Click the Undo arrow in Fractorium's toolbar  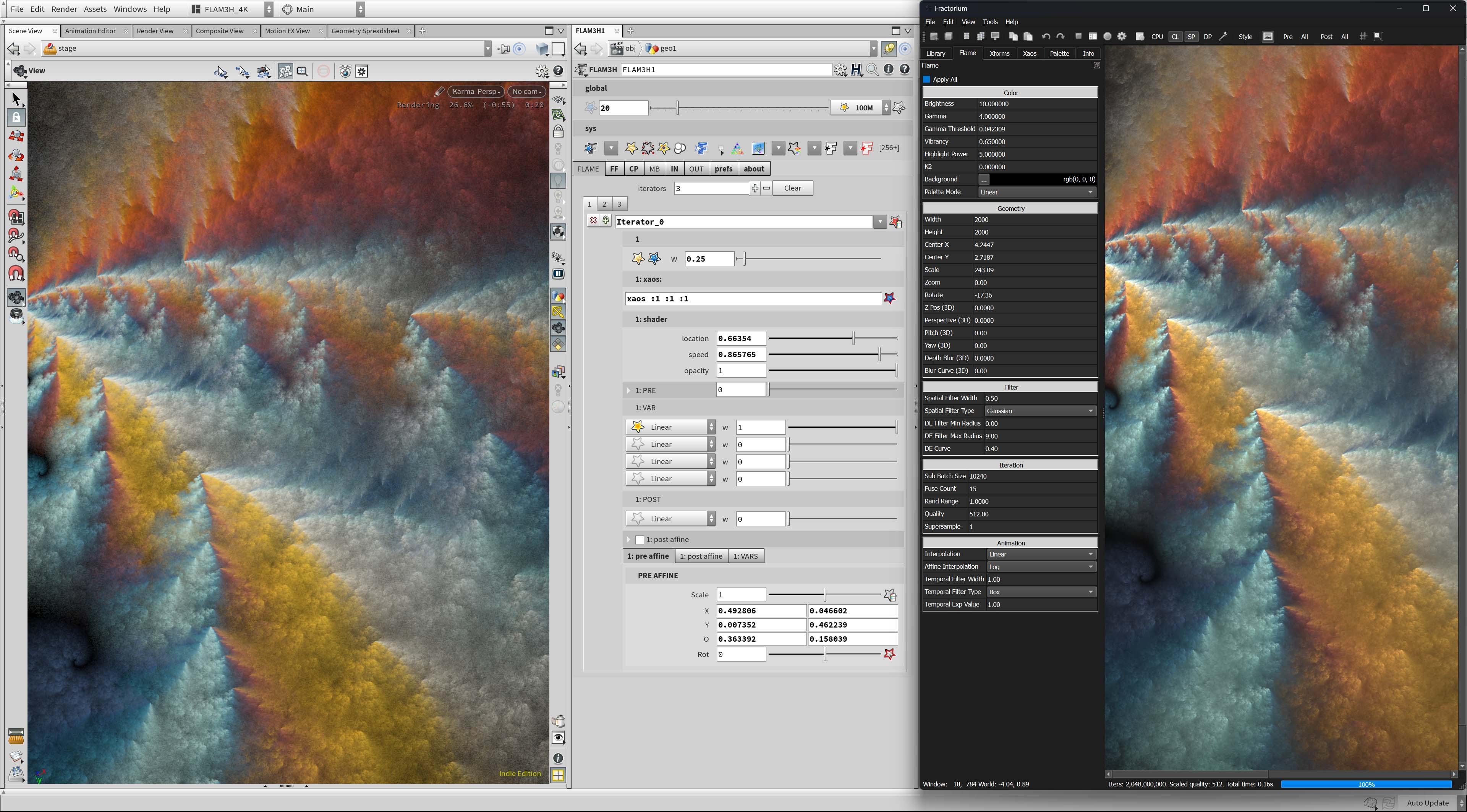[1046, 36]
